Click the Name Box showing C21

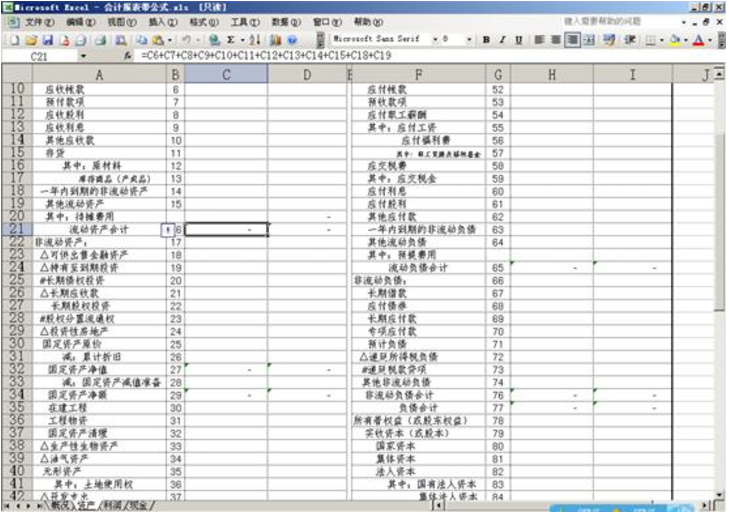pyautogui.click(x=40, y=56)
